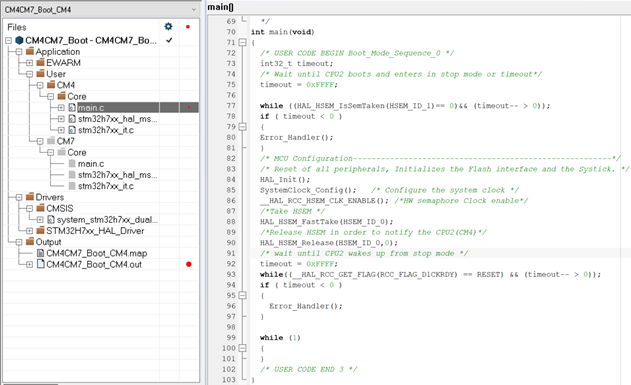The width and height of the screenshot is (631, 385).
Task: Collapse the greyed CM7 folder
Action: pyautogui.click(x=40, y=142)
